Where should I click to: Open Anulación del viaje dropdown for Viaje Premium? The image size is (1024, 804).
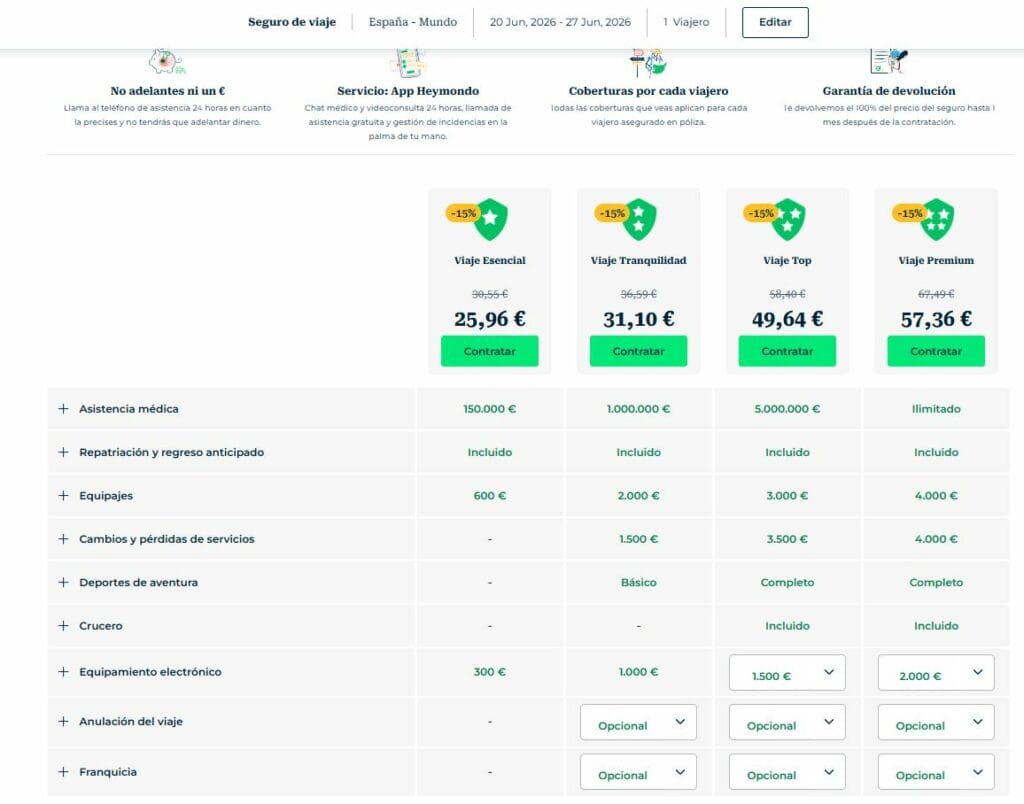point(936,722)
